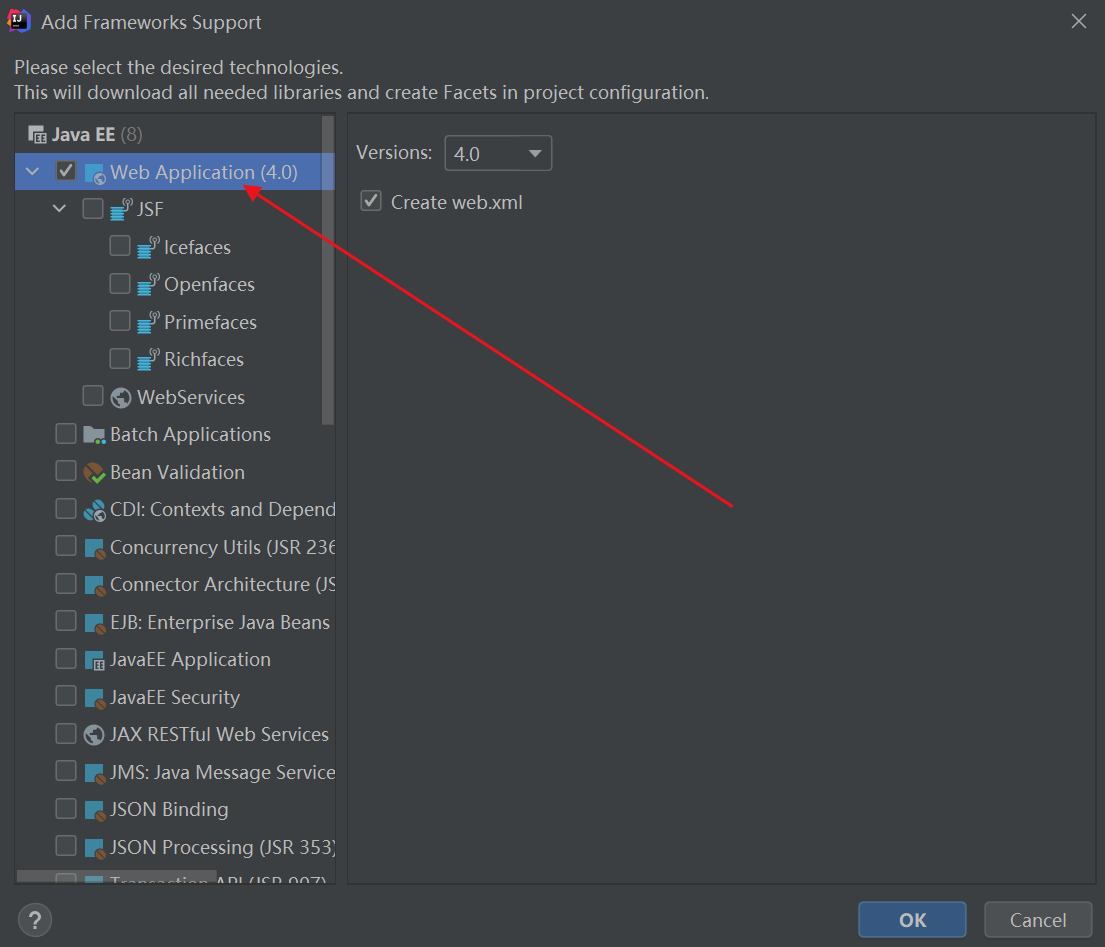Viewport: 1105px width, 947px height.
Task: Click the Connector Architecture icon
Action: coord(94,586)
